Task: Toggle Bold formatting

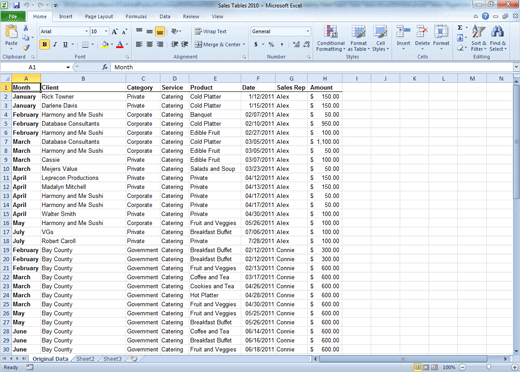Action: point(45,45)
